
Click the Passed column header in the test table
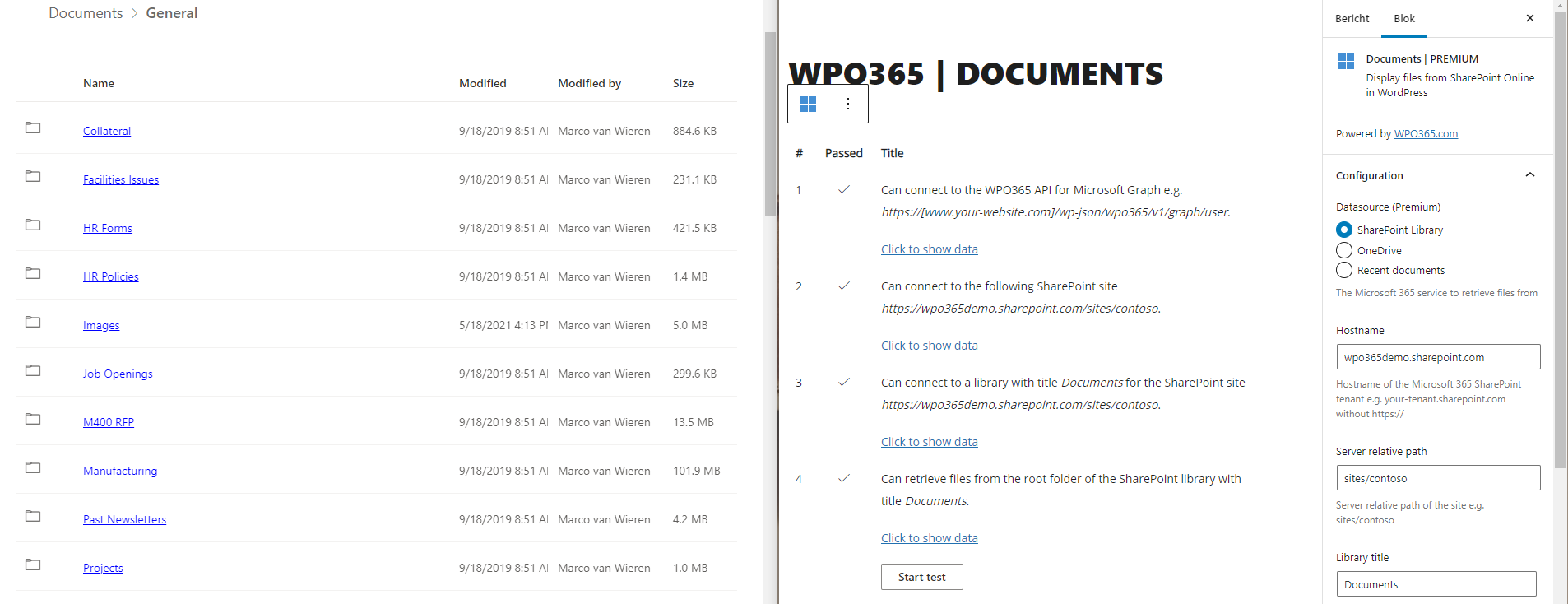coord(844,153)
